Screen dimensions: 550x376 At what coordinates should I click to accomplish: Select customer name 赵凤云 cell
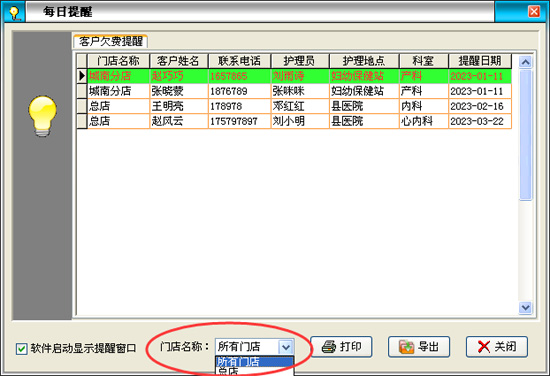coord(179,121)
